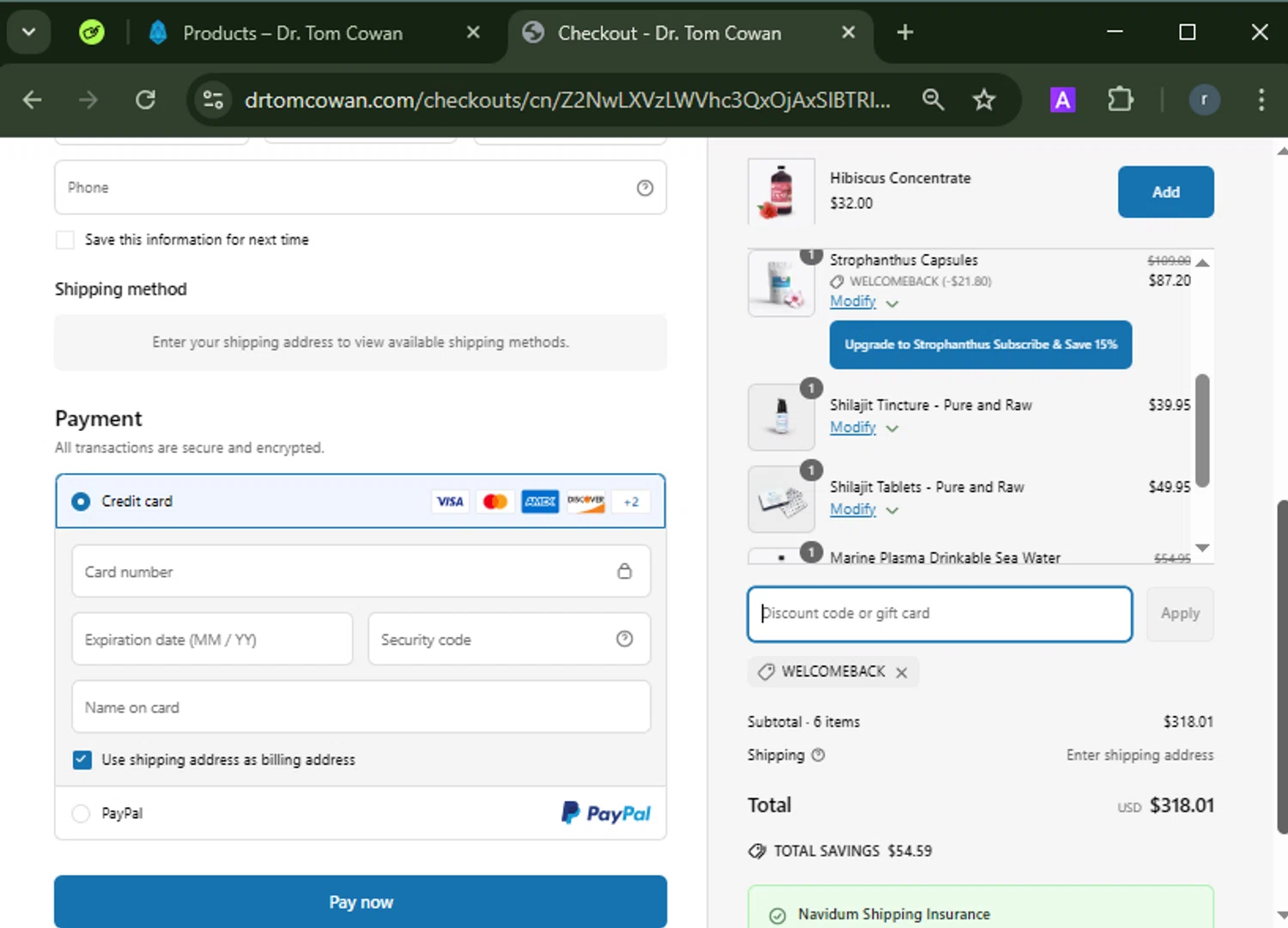This screenshot has width=1288, height=928.
Task: Modify the Shilajit Tablets item
Action: tap(853, 510)
